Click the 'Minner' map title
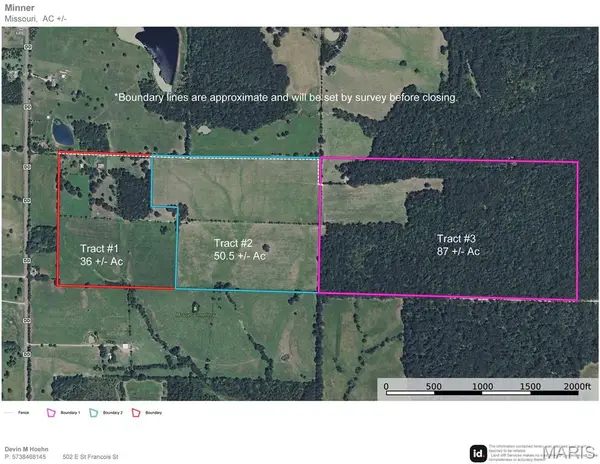Image resolution: width=600 pixels, height=464 pixels. [20, 8]
